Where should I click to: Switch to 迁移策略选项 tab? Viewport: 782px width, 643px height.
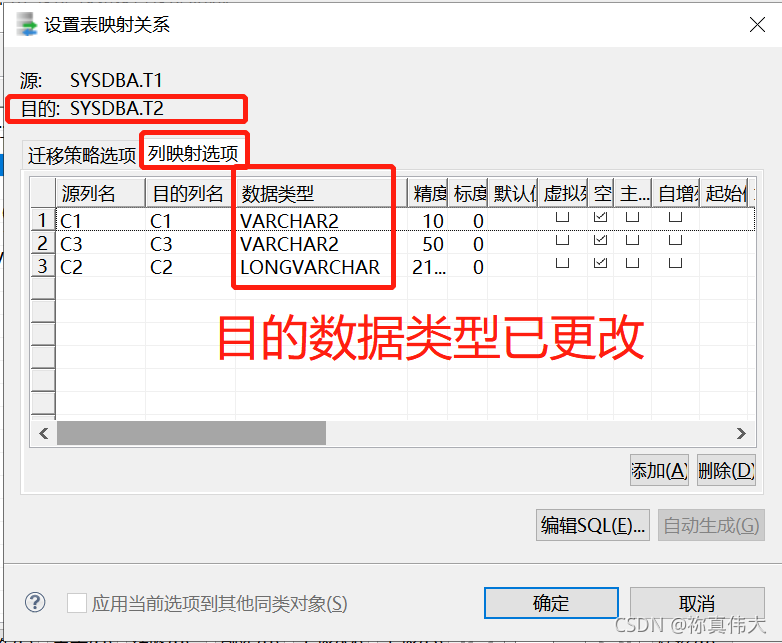(82, 155)
